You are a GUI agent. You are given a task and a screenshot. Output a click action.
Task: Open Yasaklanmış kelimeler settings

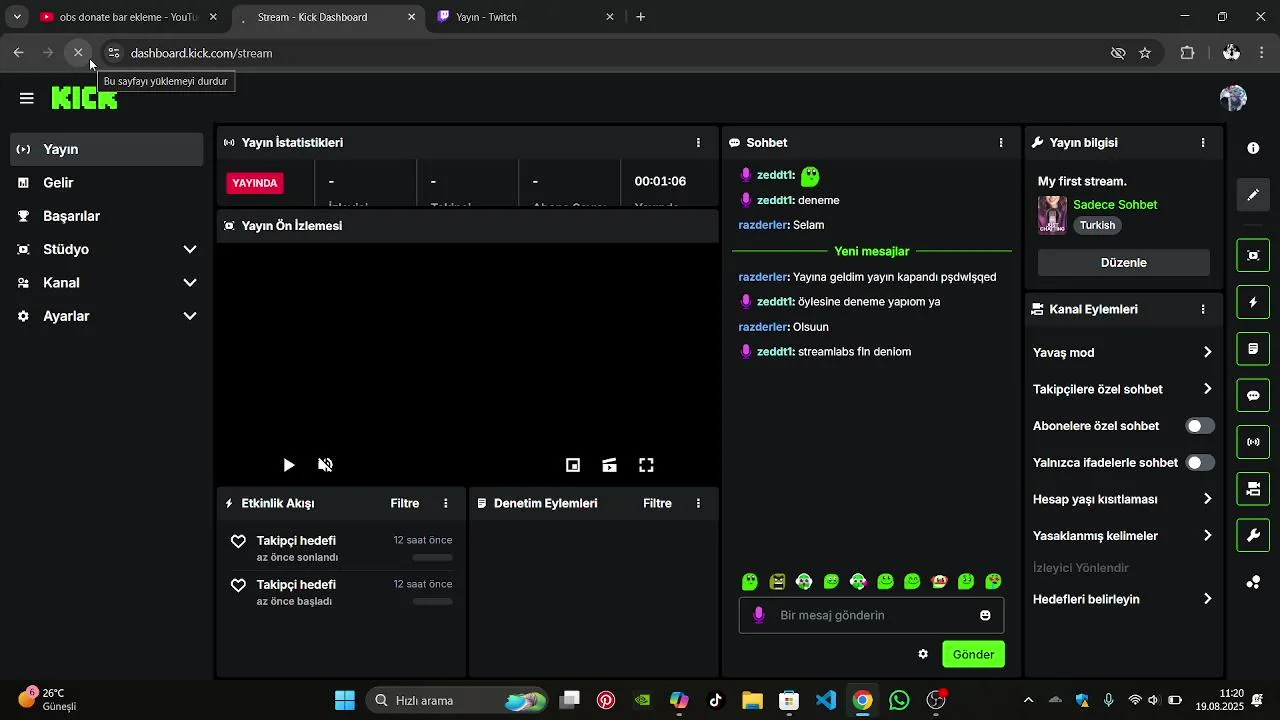point(1124,536)
